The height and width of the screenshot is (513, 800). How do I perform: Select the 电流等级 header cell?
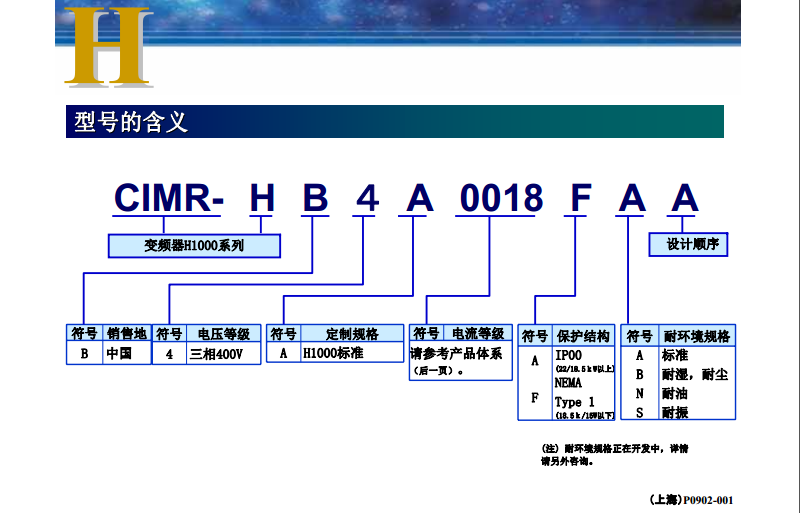(x=478, y=333)
